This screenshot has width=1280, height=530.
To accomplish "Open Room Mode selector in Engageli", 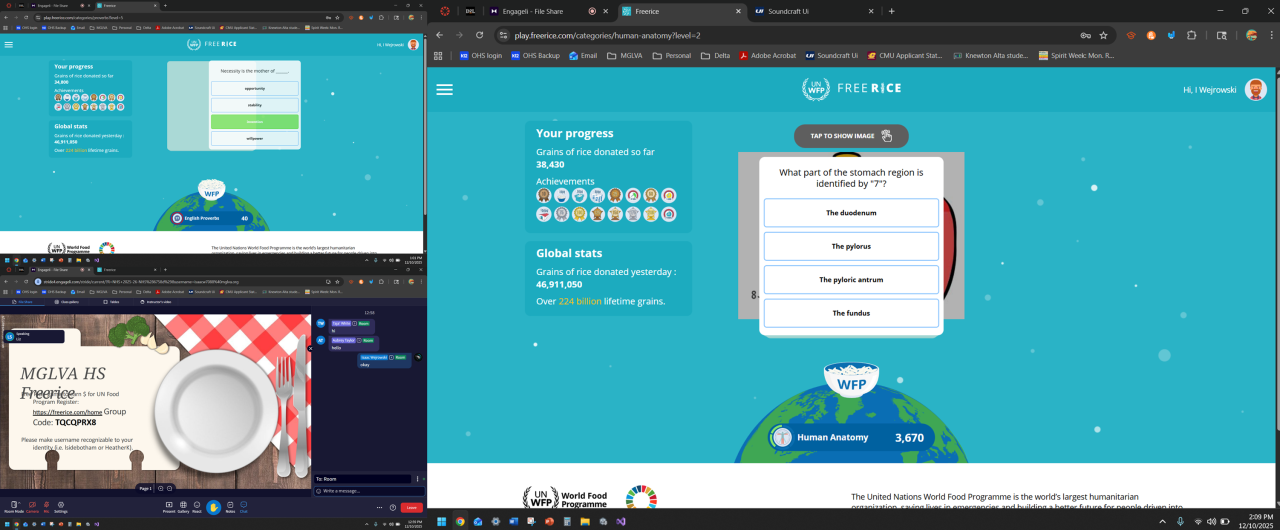I will pyautogui.click(x=14, y=507).
